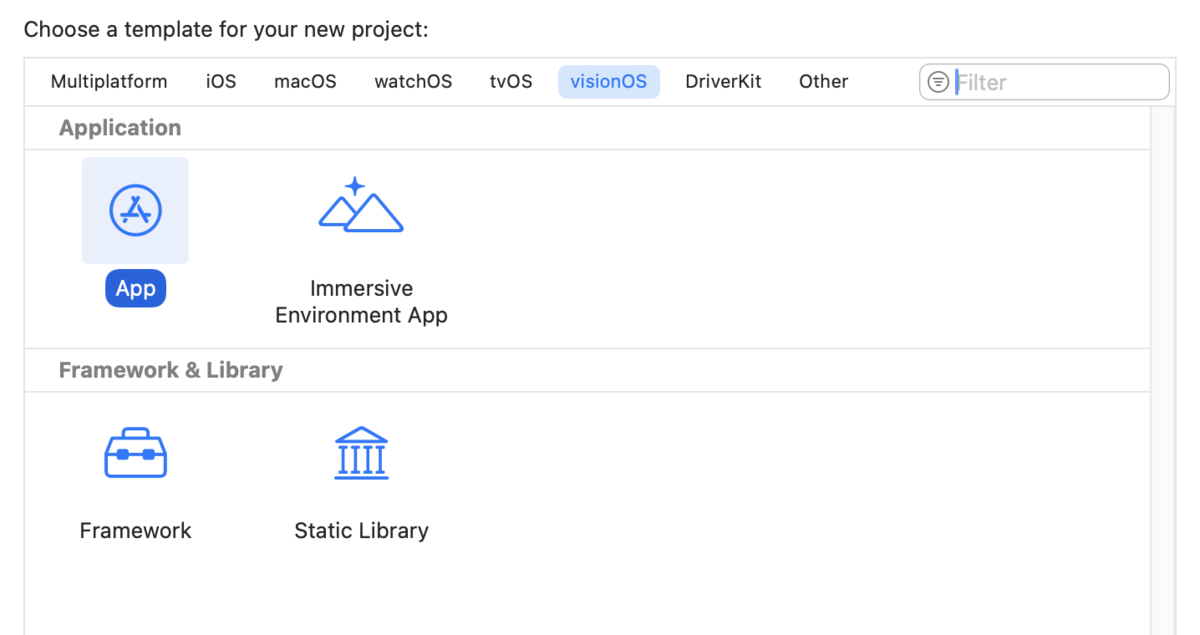Viewport: 1200px width, 635px height.
Task: Choose the Framework toolbox icon
Action: [x=135, y=453]
